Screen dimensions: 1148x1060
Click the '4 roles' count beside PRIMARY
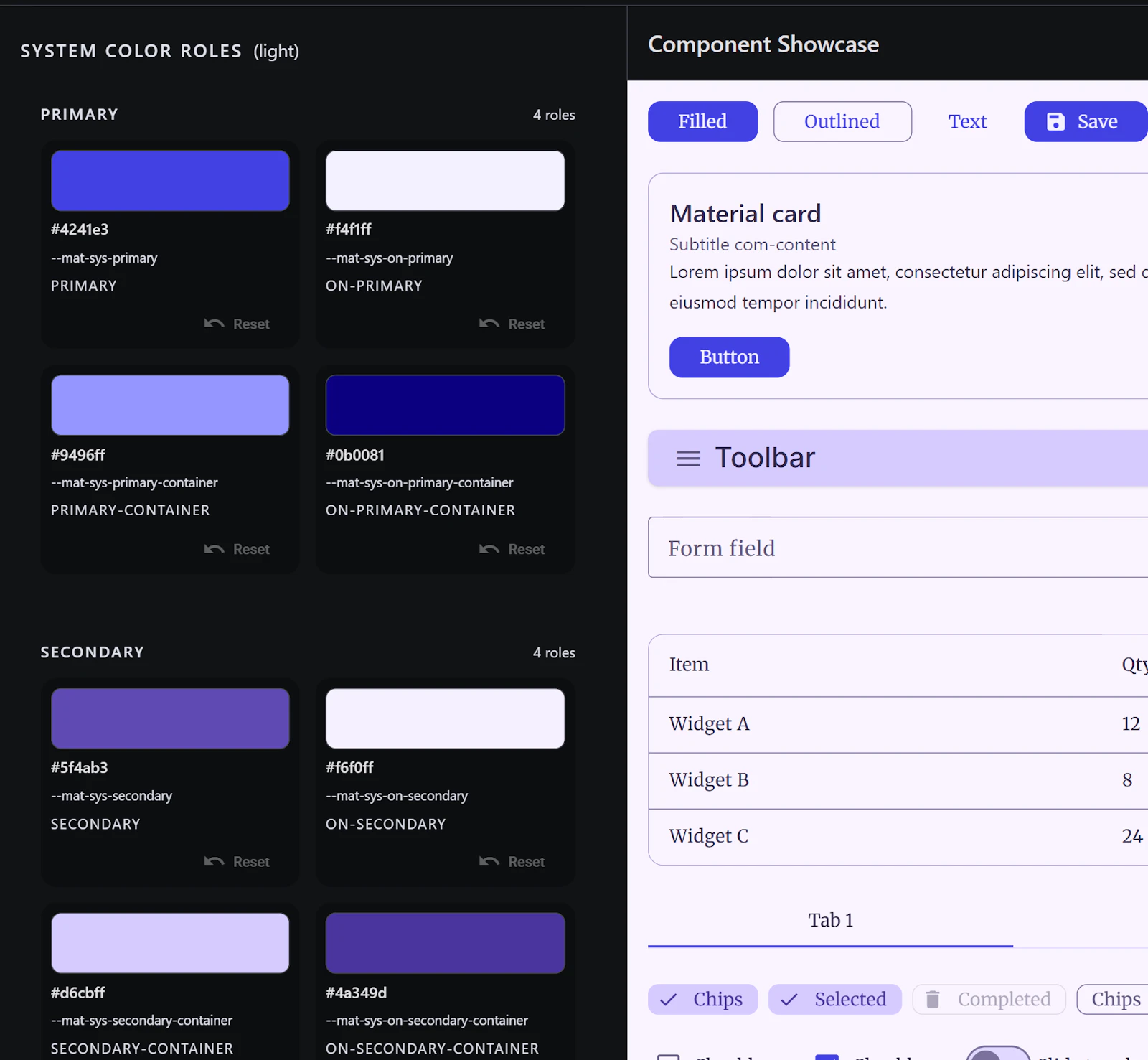(554, 115)
